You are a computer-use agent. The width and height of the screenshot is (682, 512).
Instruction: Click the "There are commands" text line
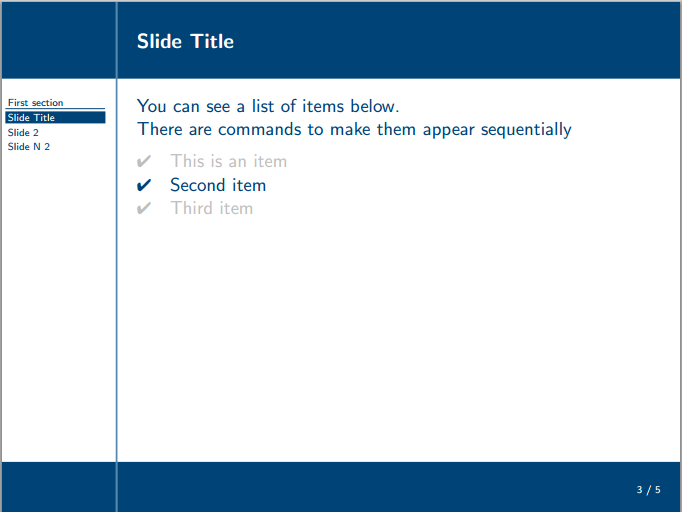[354, 129]
